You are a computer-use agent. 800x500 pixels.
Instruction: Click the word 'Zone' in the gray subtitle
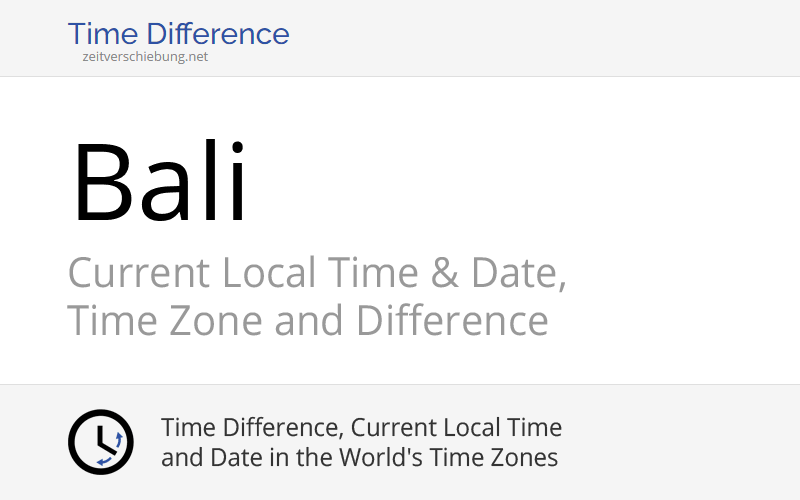pyautogui.click(x=215, y=321)
